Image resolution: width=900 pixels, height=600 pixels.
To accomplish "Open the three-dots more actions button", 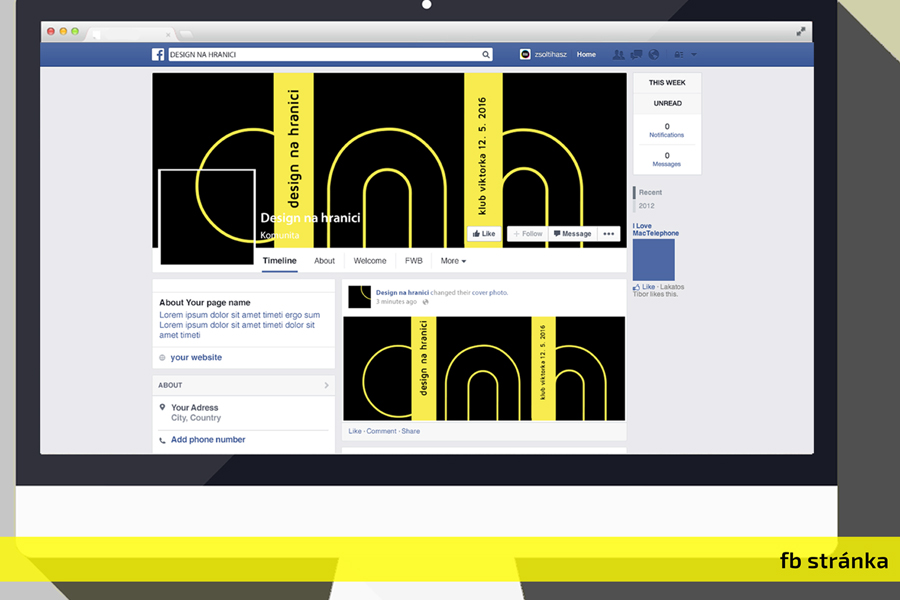I will point(608,234).
